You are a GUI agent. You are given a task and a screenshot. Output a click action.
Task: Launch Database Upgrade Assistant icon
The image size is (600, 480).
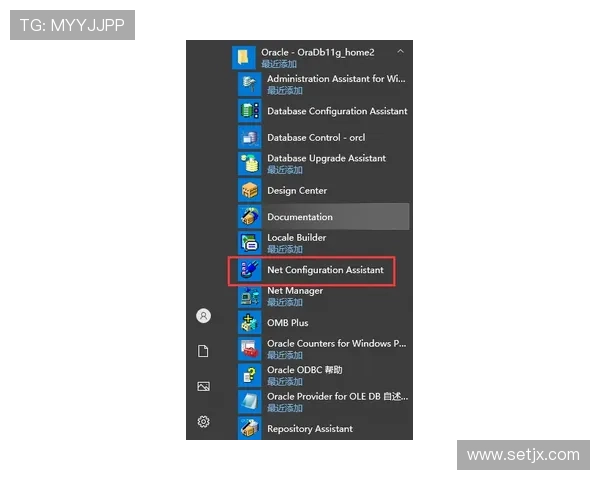pos(249,163)
